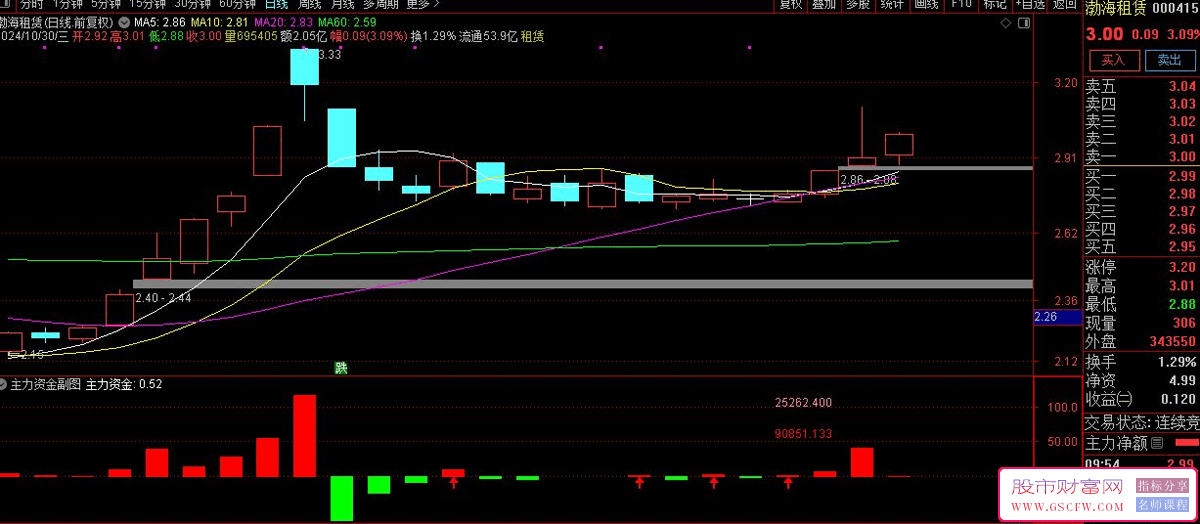Click the 外盘 value 343550
Image resolution: width=1200 pixels, height=524 pixels.
[1172, 342]
